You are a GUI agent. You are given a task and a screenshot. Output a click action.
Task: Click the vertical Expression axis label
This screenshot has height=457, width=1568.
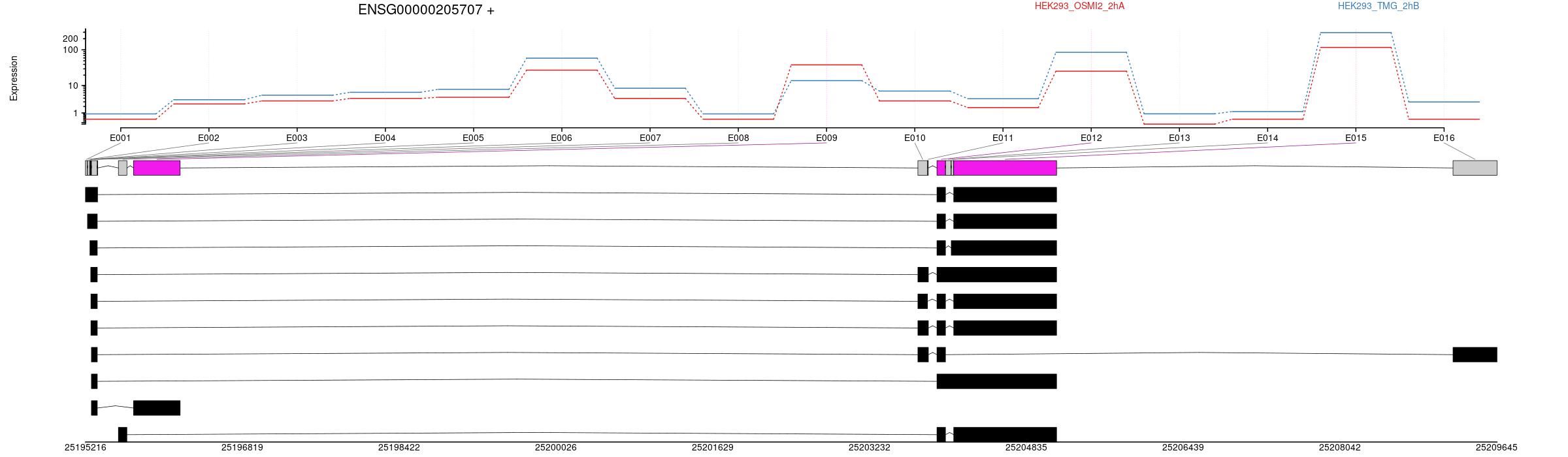point(14,78)
